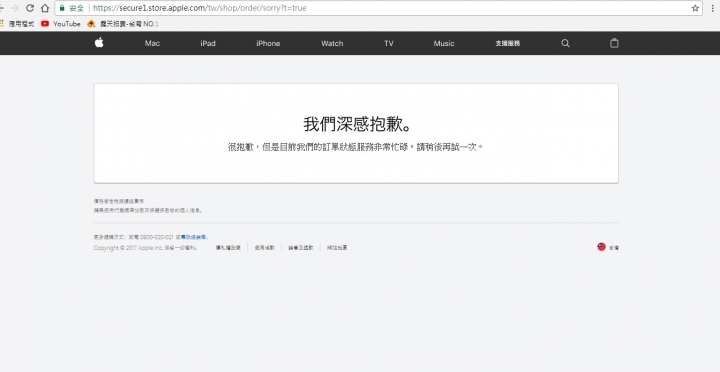Bookmark page with the star icon
Viewport: 720px width, 372px height.
pos(695,8)
